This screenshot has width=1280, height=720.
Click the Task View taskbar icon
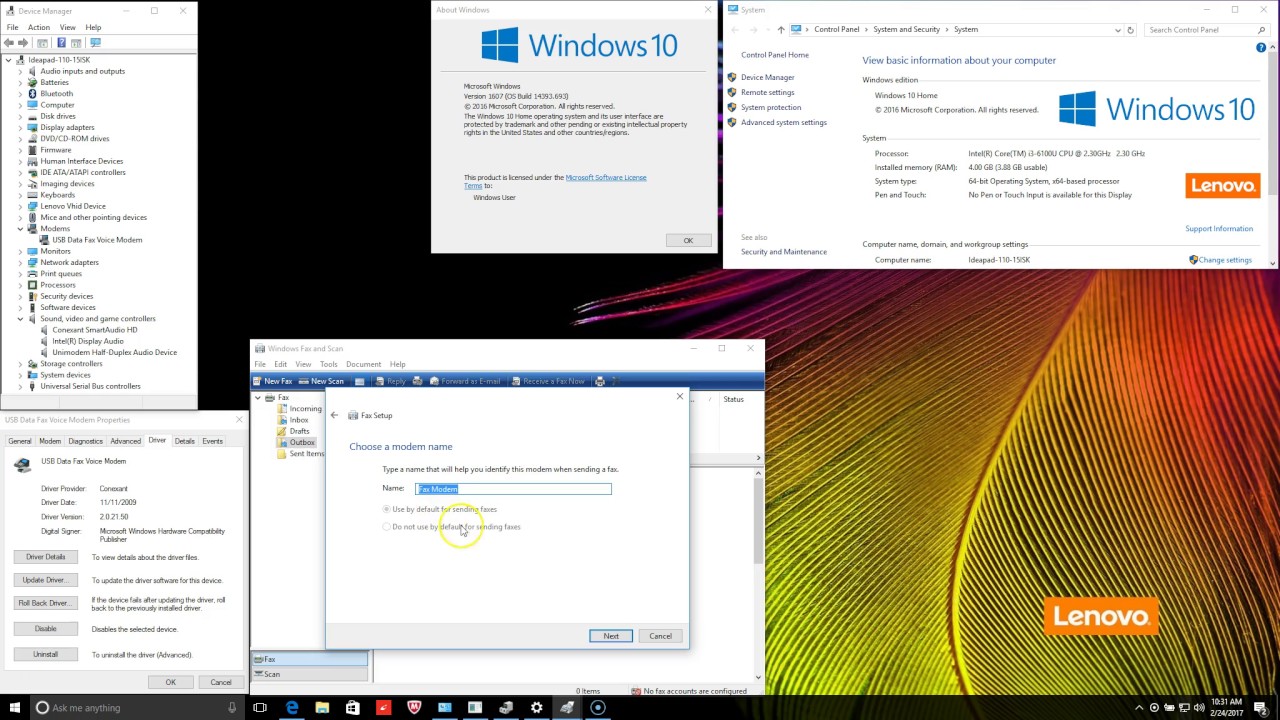click(260, 707)
